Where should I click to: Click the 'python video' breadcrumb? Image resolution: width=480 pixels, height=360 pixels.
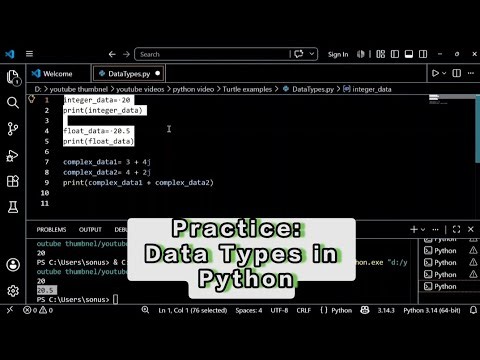(x=193, y=89)
